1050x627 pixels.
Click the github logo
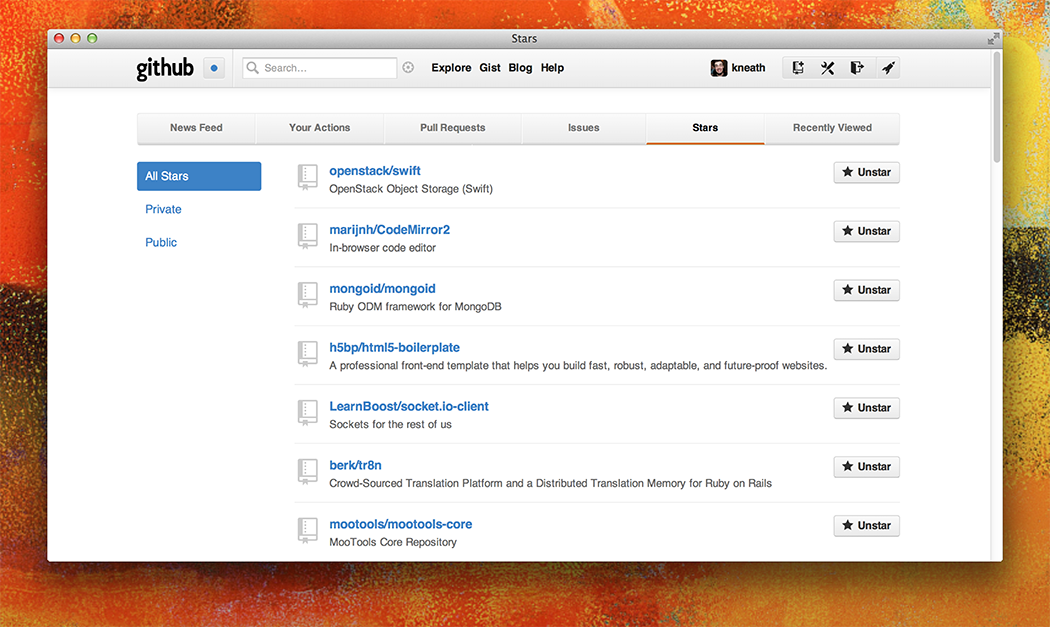tap(165, 68)
